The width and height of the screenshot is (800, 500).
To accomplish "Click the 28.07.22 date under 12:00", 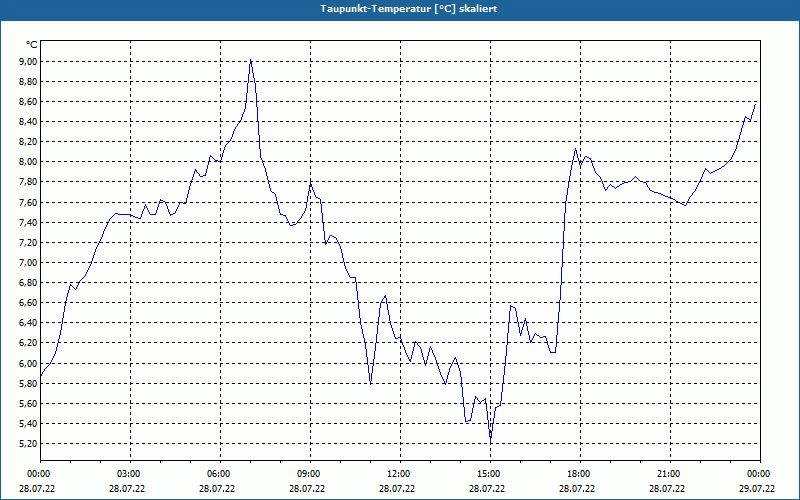I will click(397, 489).
